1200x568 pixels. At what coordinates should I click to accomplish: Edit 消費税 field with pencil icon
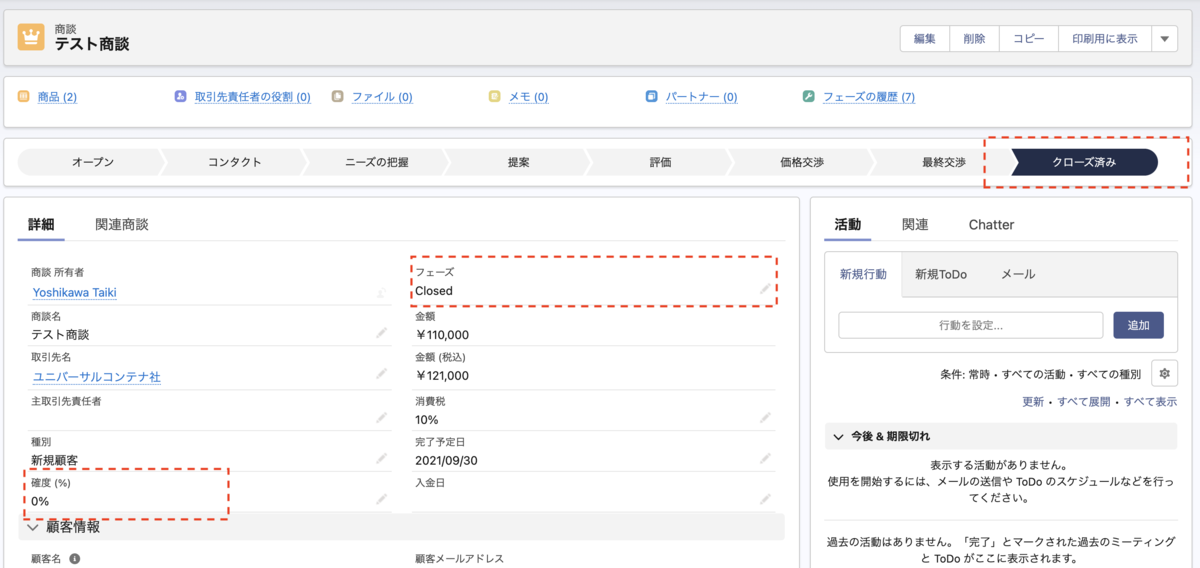(x=765, y=417)
